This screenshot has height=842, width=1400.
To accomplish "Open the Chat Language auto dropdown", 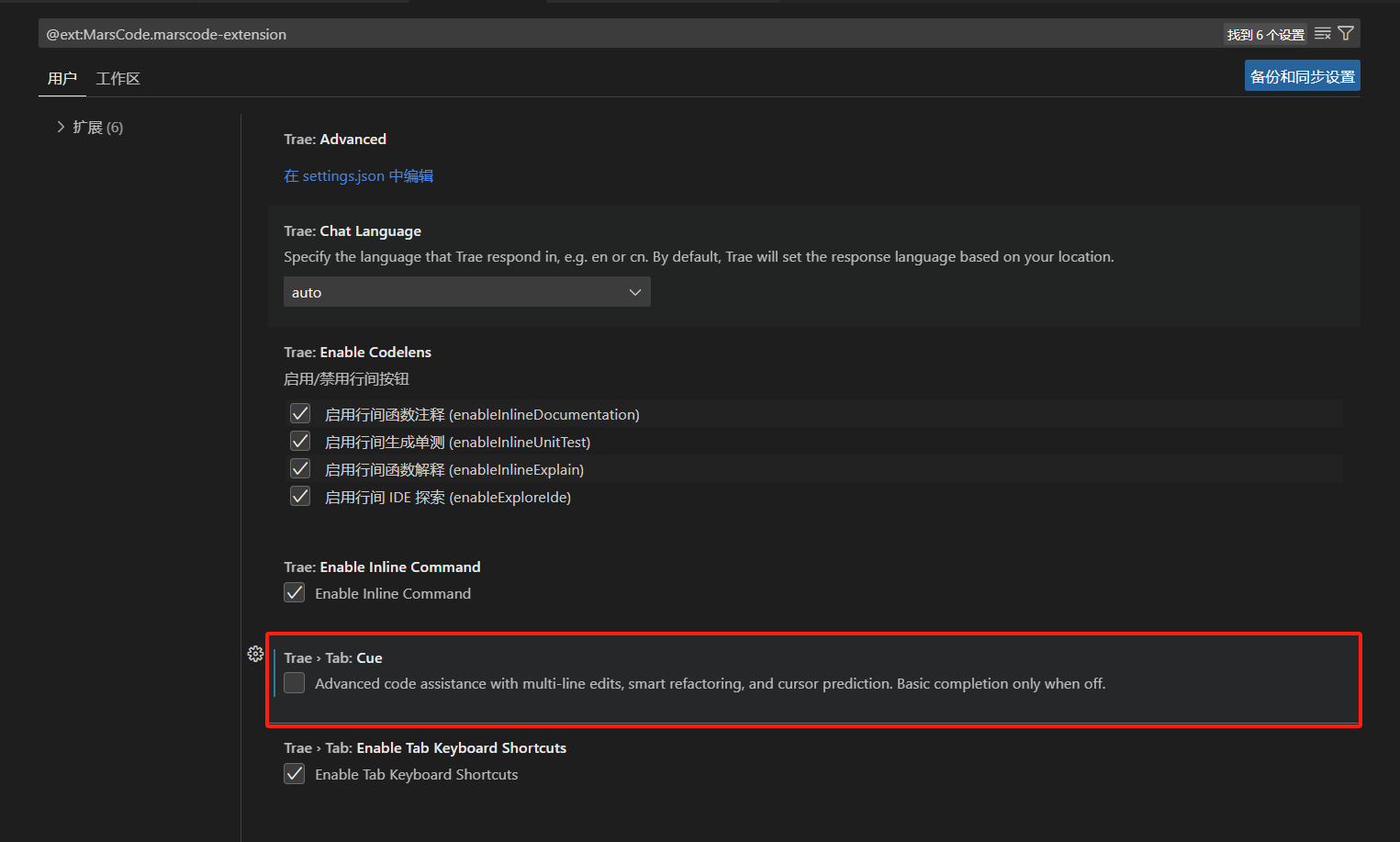I will pos(466,292).
